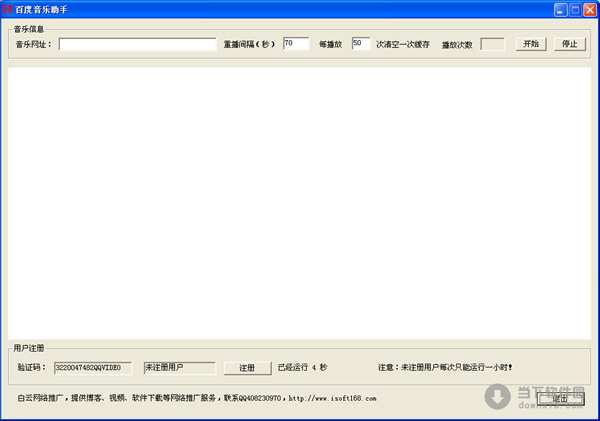600x421 pixels.
Task: Click the 百度音乐助手 title bar icon
Action: pos(7,9)
